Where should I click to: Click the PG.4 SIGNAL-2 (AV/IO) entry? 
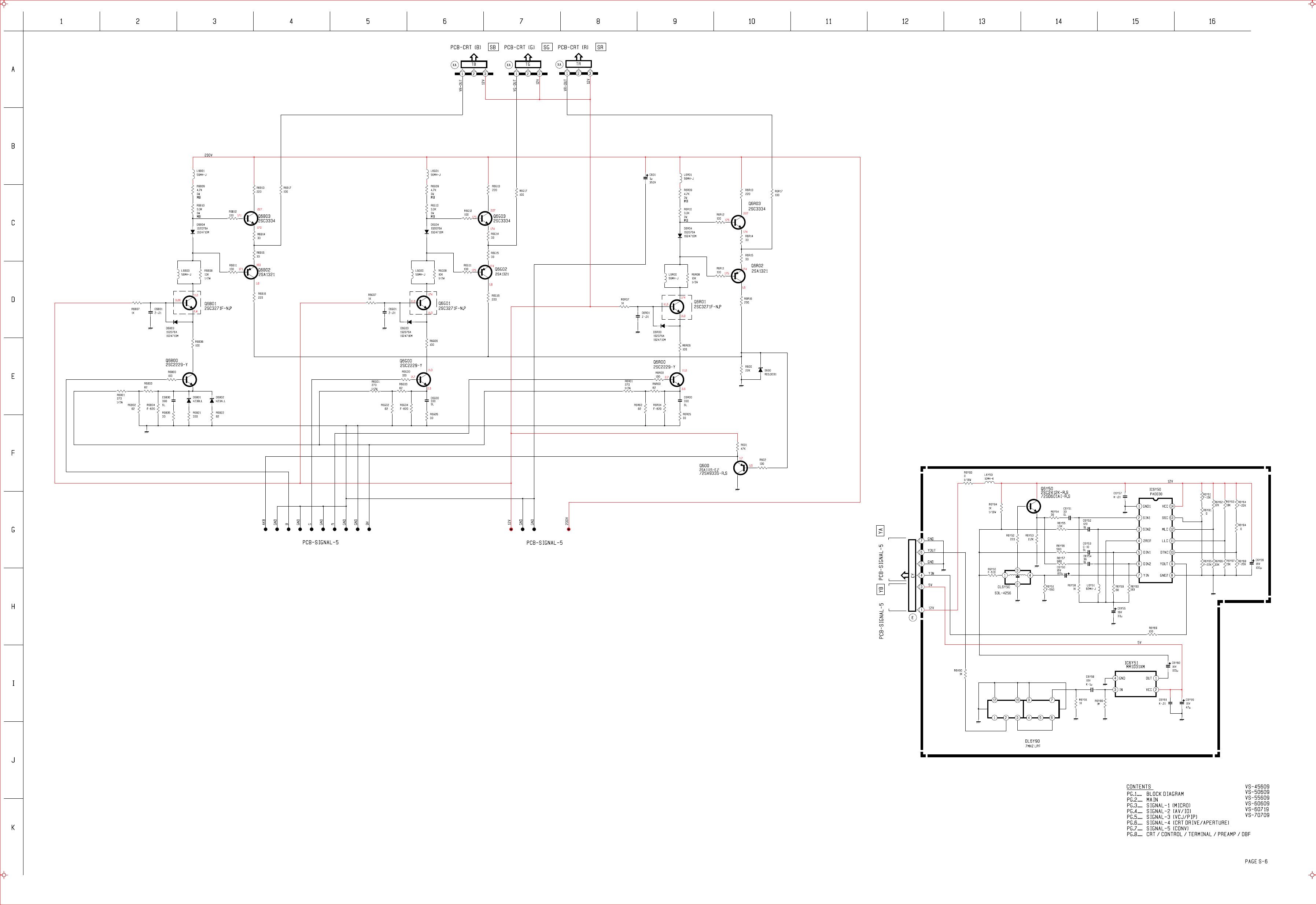1158,812
